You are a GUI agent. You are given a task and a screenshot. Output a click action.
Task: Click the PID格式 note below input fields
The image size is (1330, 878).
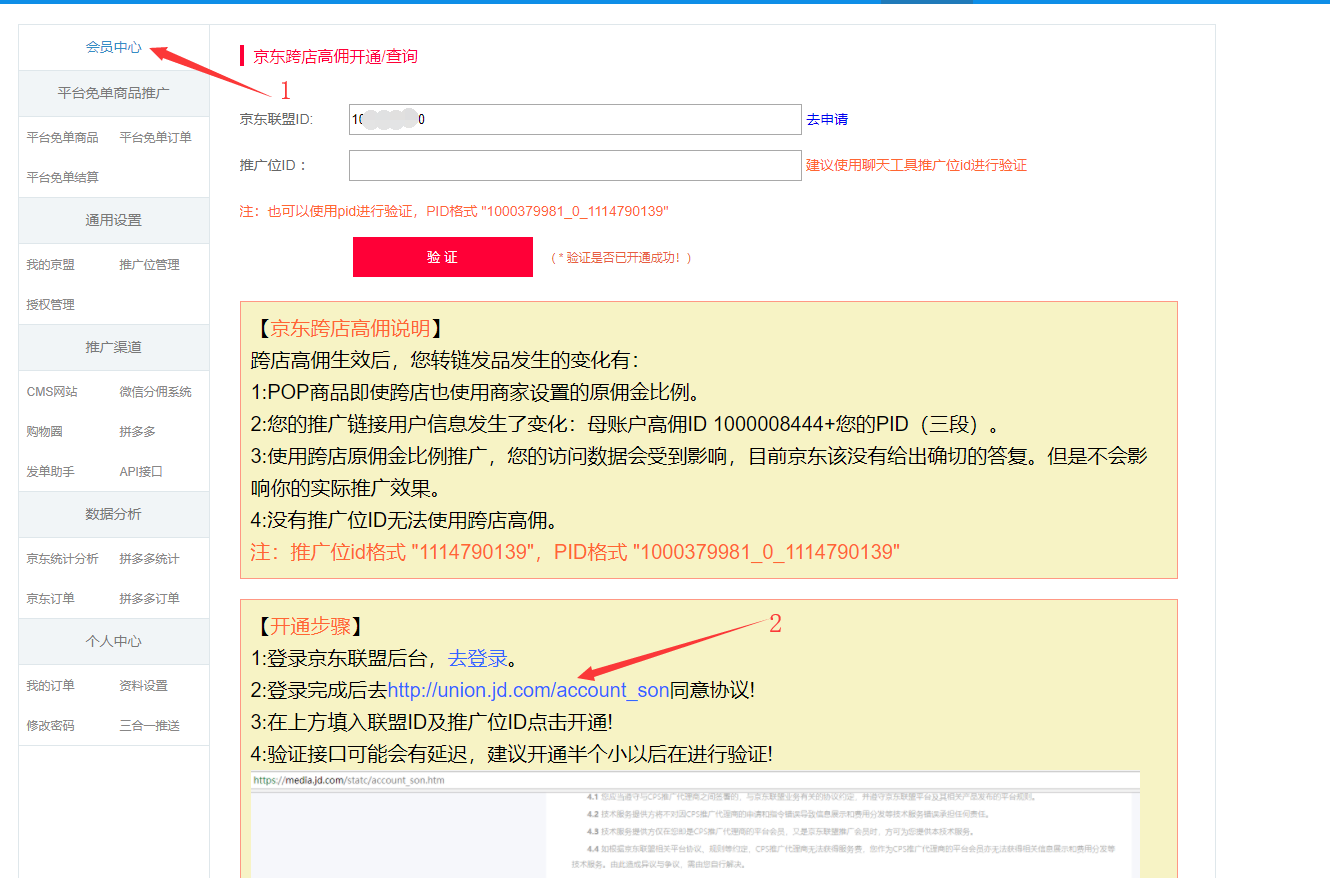point(454,211)
